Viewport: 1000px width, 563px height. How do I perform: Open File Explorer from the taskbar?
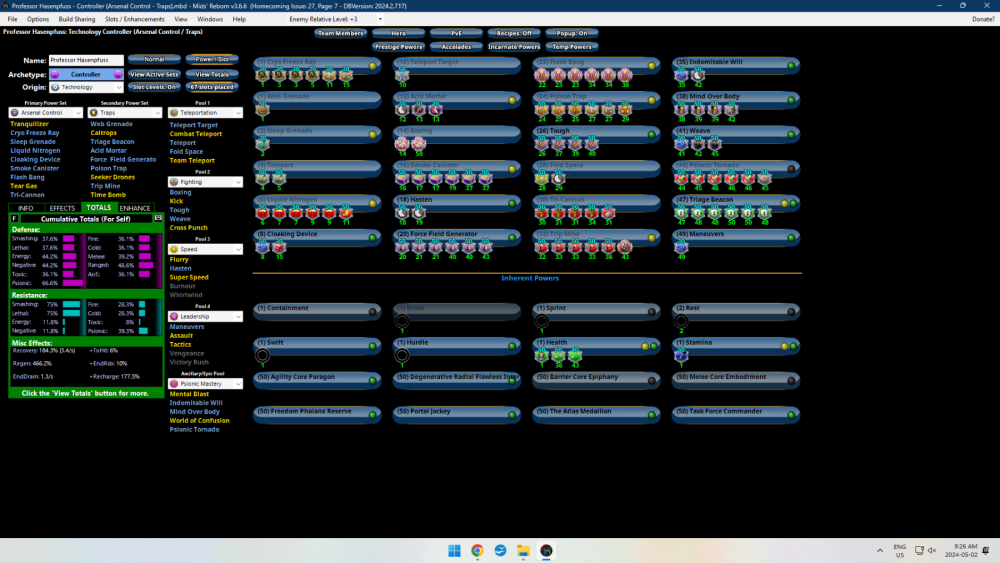pyautogui.click(x=523, y=551)
